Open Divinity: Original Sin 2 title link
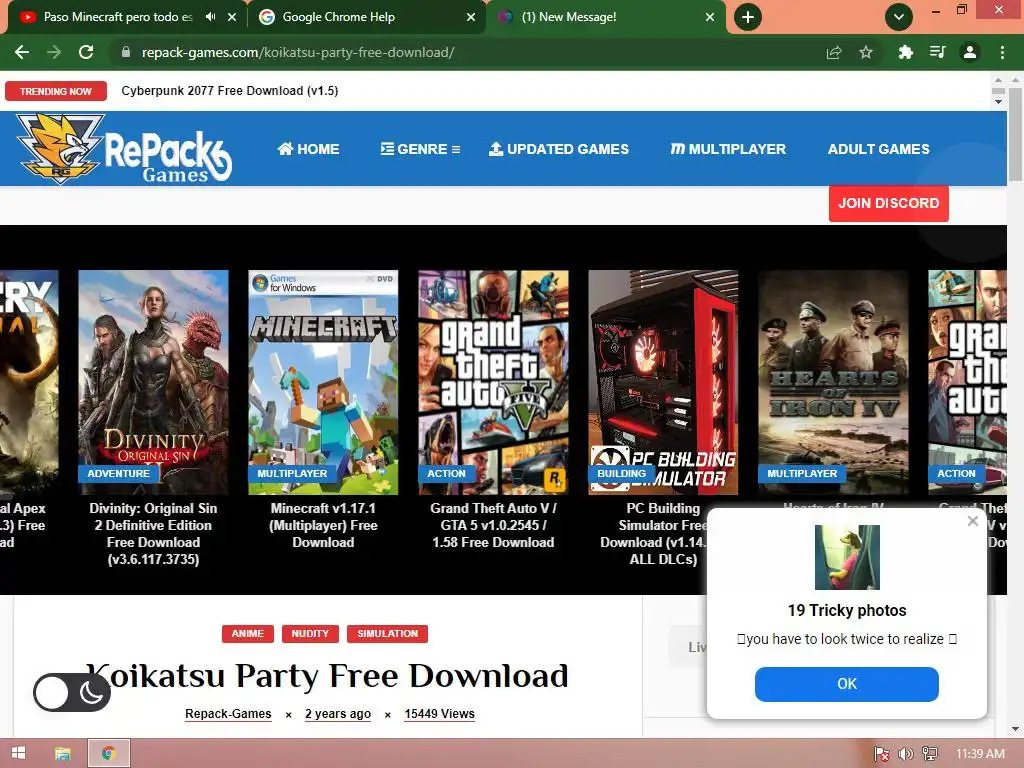The width and height of the screenshot is (1024, 768). point(153,534)
